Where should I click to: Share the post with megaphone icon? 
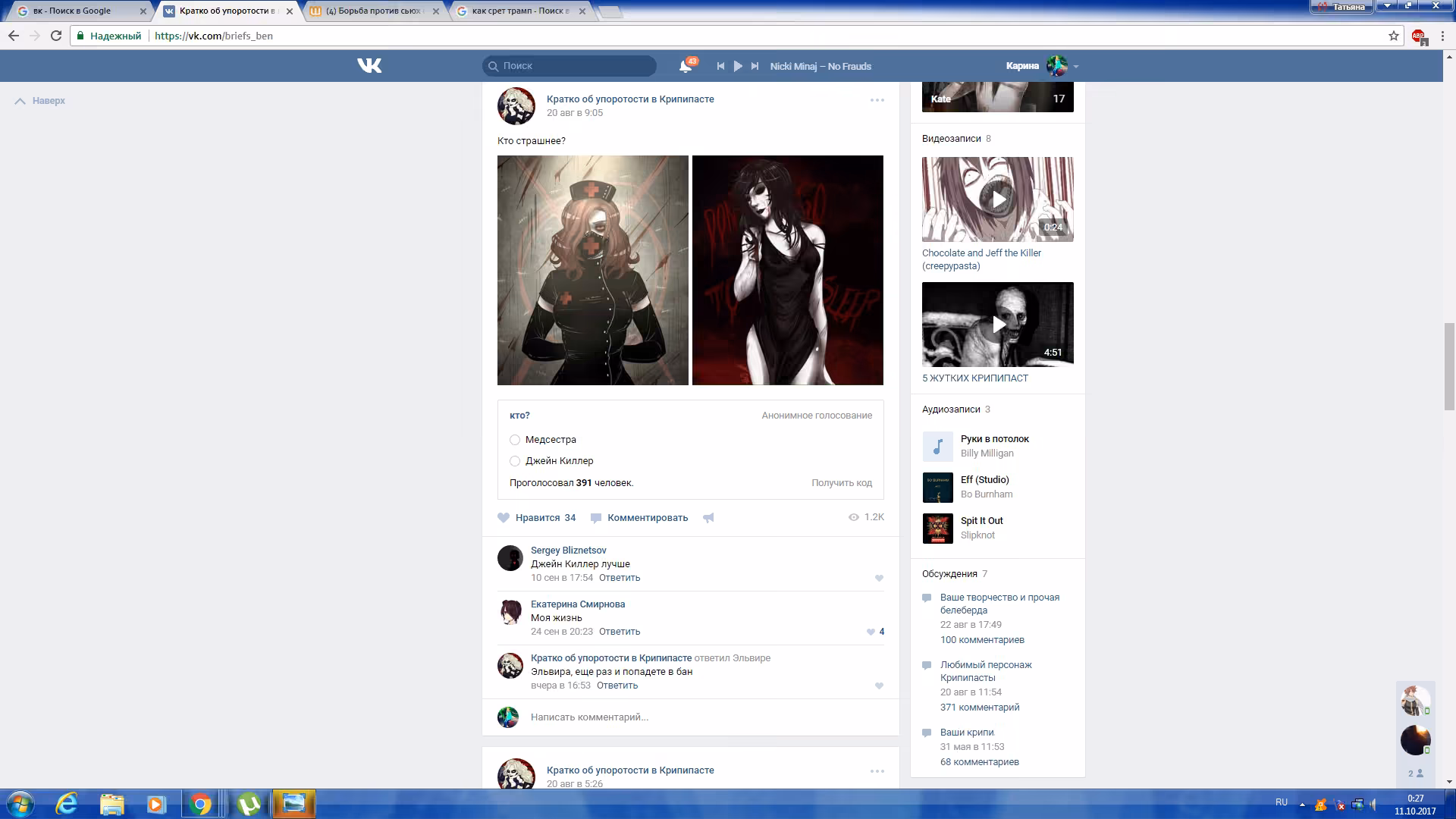pos(708,518)
